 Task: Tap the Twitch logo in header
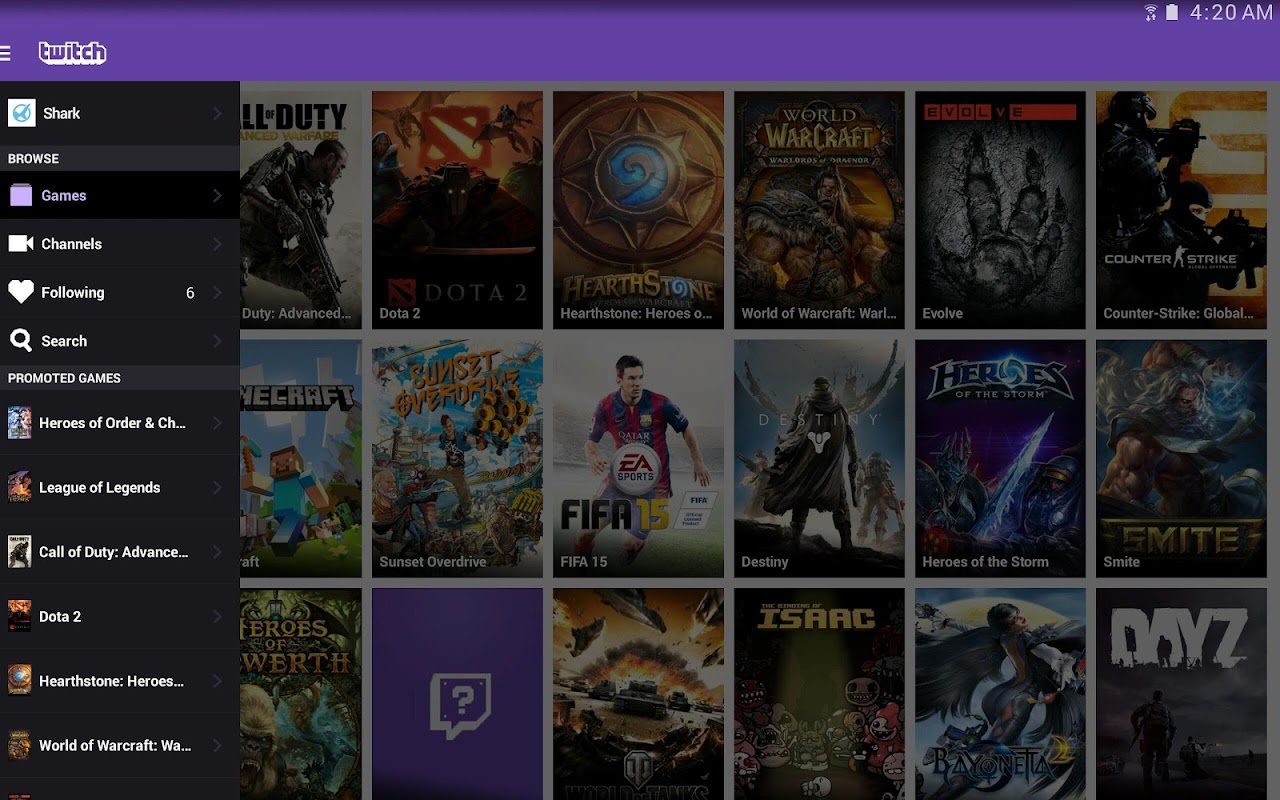tap(72, 53)
